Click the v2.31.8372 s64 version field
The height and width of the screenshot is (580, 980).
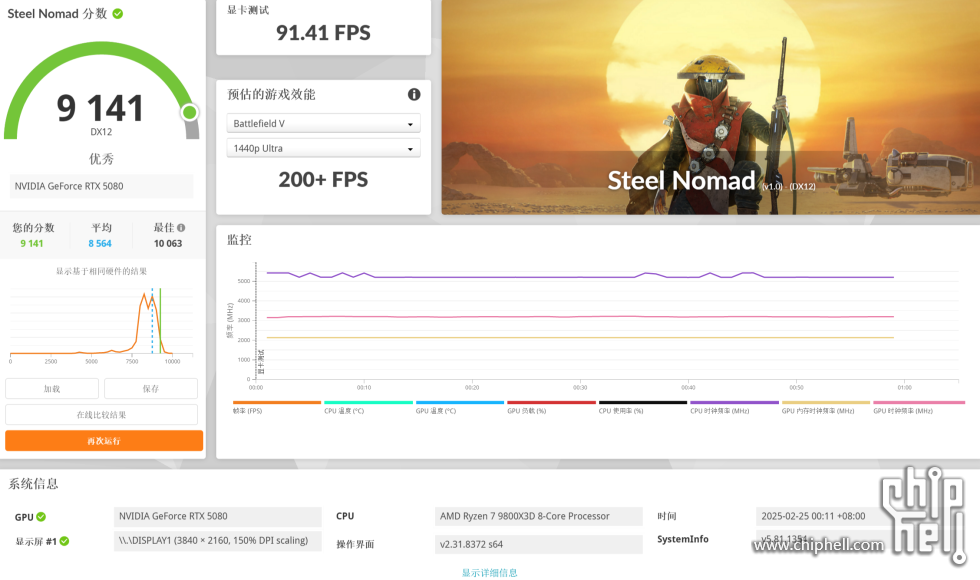click(x=538, y=544)
